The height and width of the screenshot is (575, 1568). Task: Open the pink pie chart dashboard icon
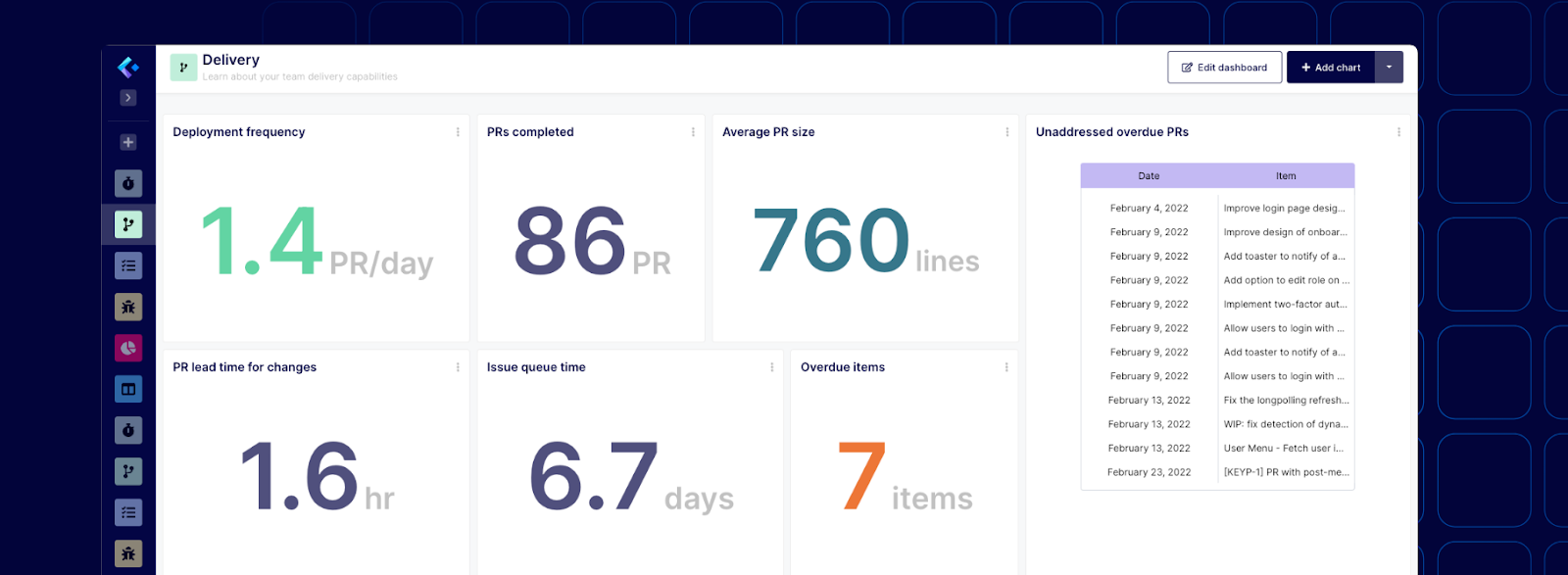(x=128, y=348)
